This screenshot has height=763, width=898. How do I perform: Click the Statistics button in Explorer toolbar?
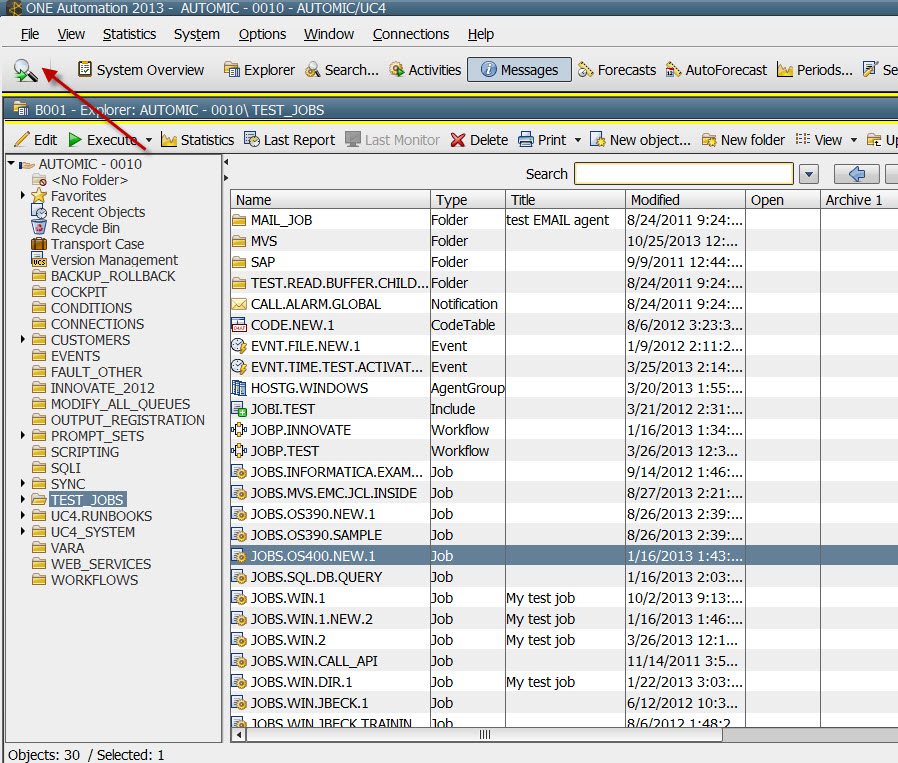197,140
